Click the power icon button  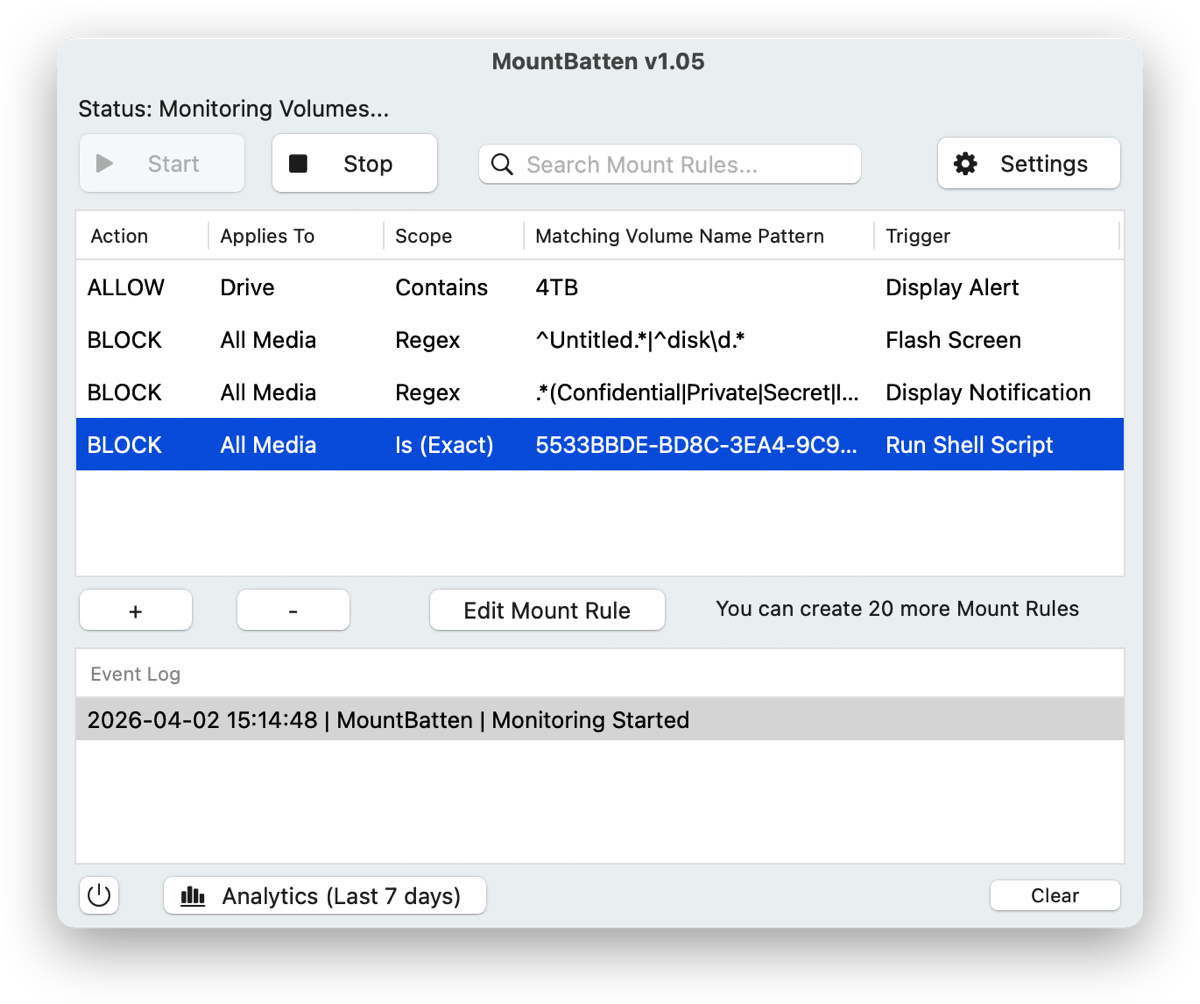pos(98,895)
